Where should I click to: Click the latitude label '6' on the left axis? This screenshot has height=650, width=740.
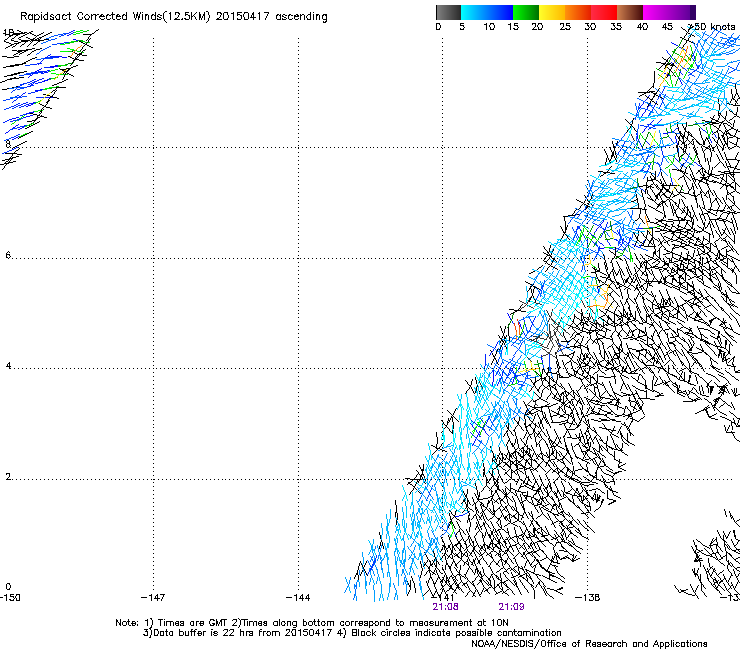tap(8, 255)
